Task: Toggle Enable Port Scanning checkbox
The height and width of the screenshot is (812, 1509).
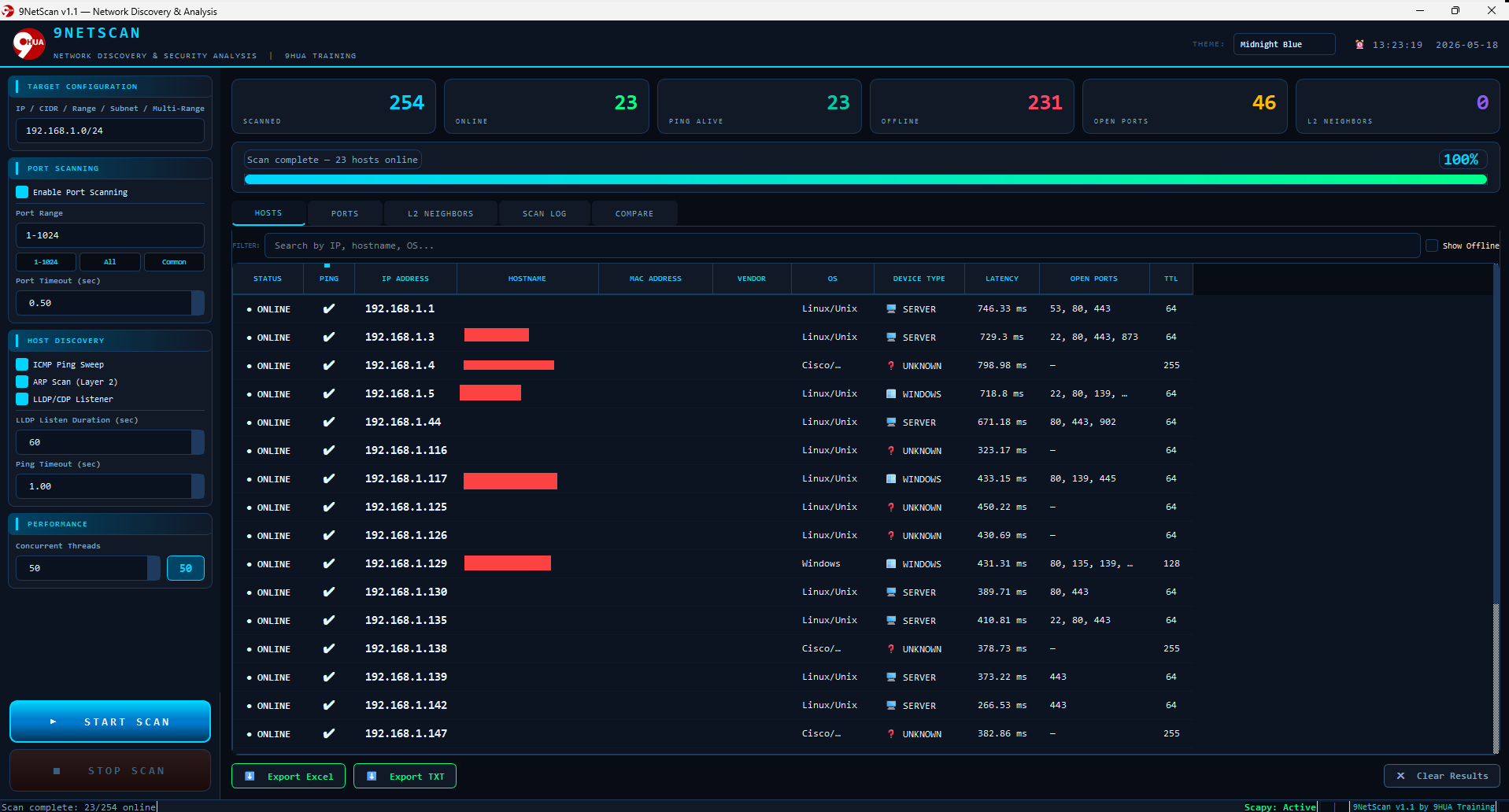Action: pyautogui.click(x=22, y=192)
